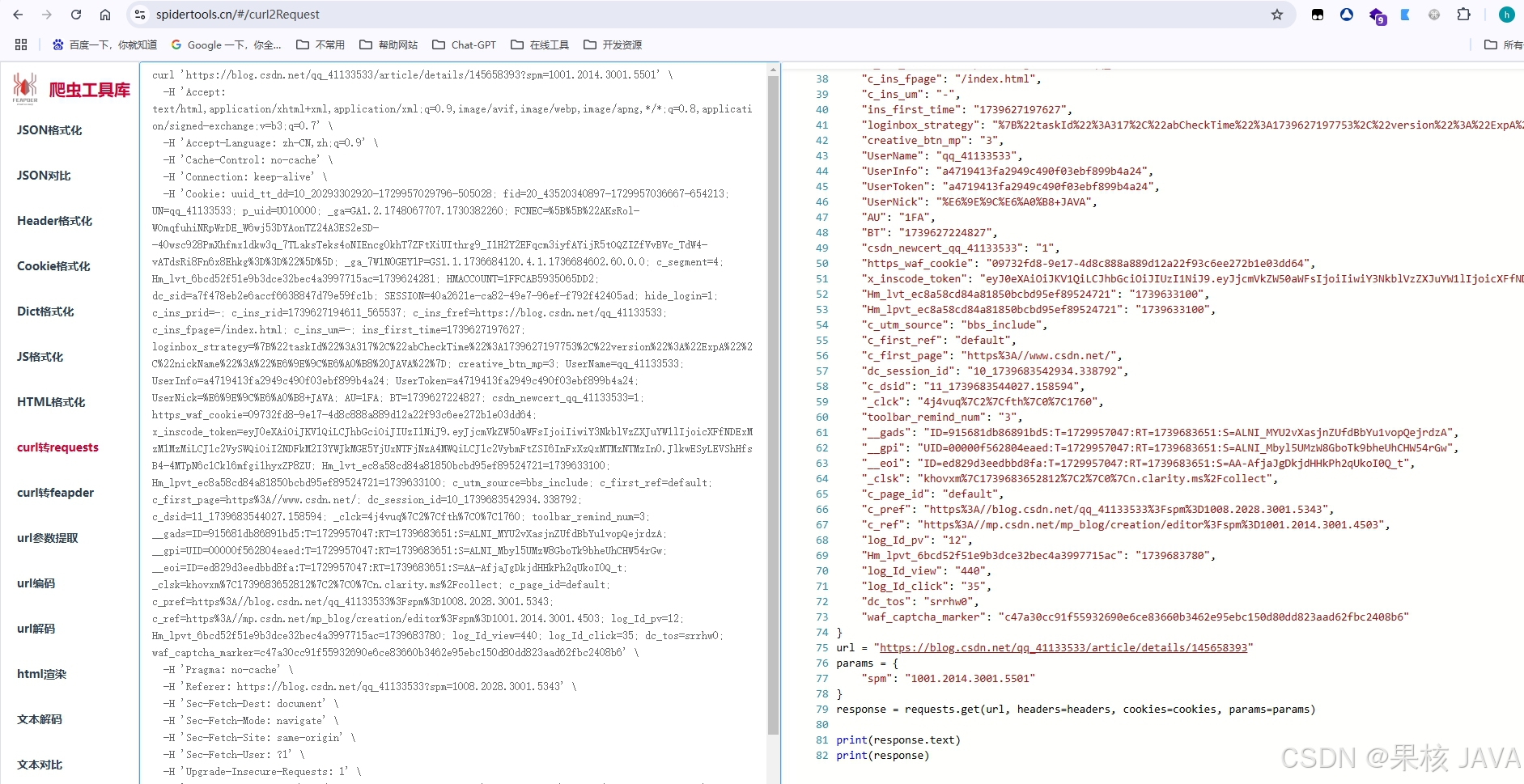This screenshot has width=1524, height=784.
Task: Select JSON格式化 in the sidebar
Action: (x=49, y=130)
